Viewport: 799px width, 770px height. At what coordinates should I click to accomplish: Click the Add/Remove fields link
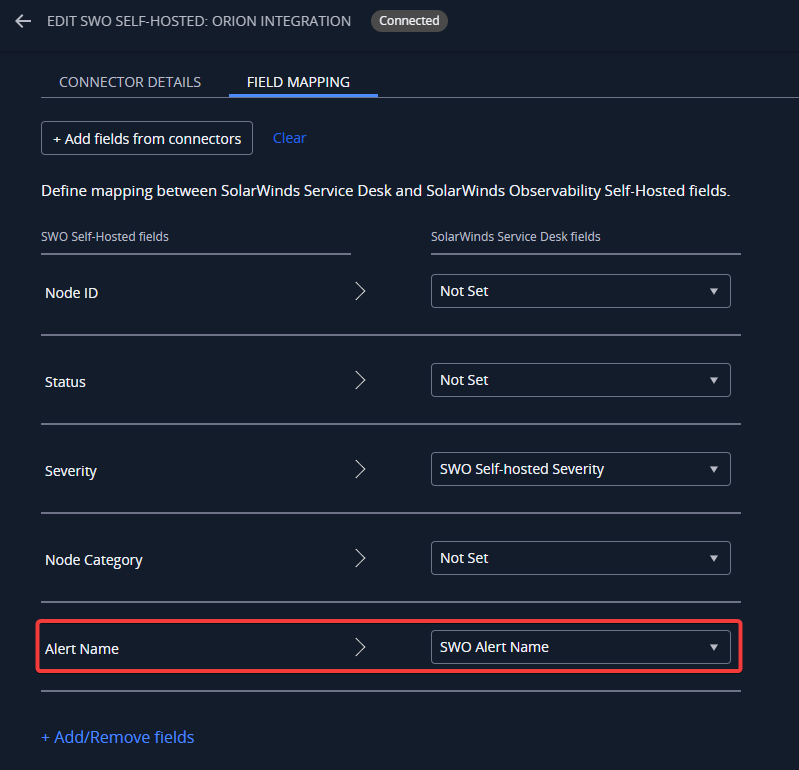(x=118, y=737)
